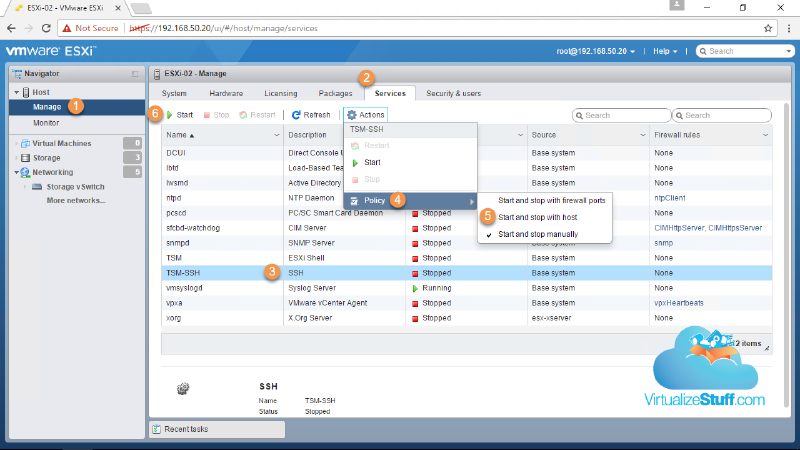
Task: Select the vmsyslogd service row
Action: (466, 288)
